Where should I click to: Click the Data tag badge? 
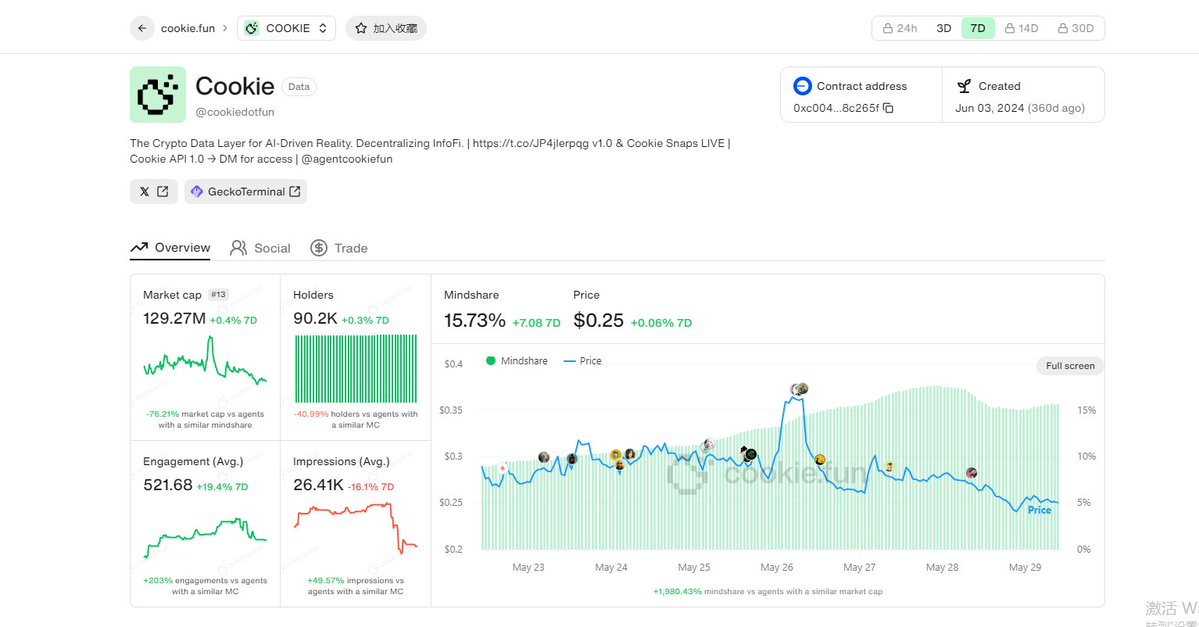coord(299,86)
